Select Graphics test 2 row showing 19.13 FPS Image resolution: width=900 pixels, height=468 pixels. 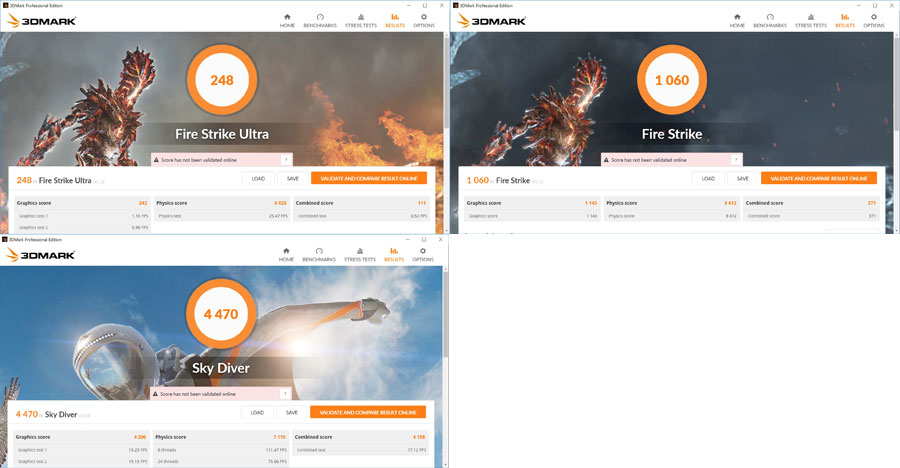coord(81,461)
